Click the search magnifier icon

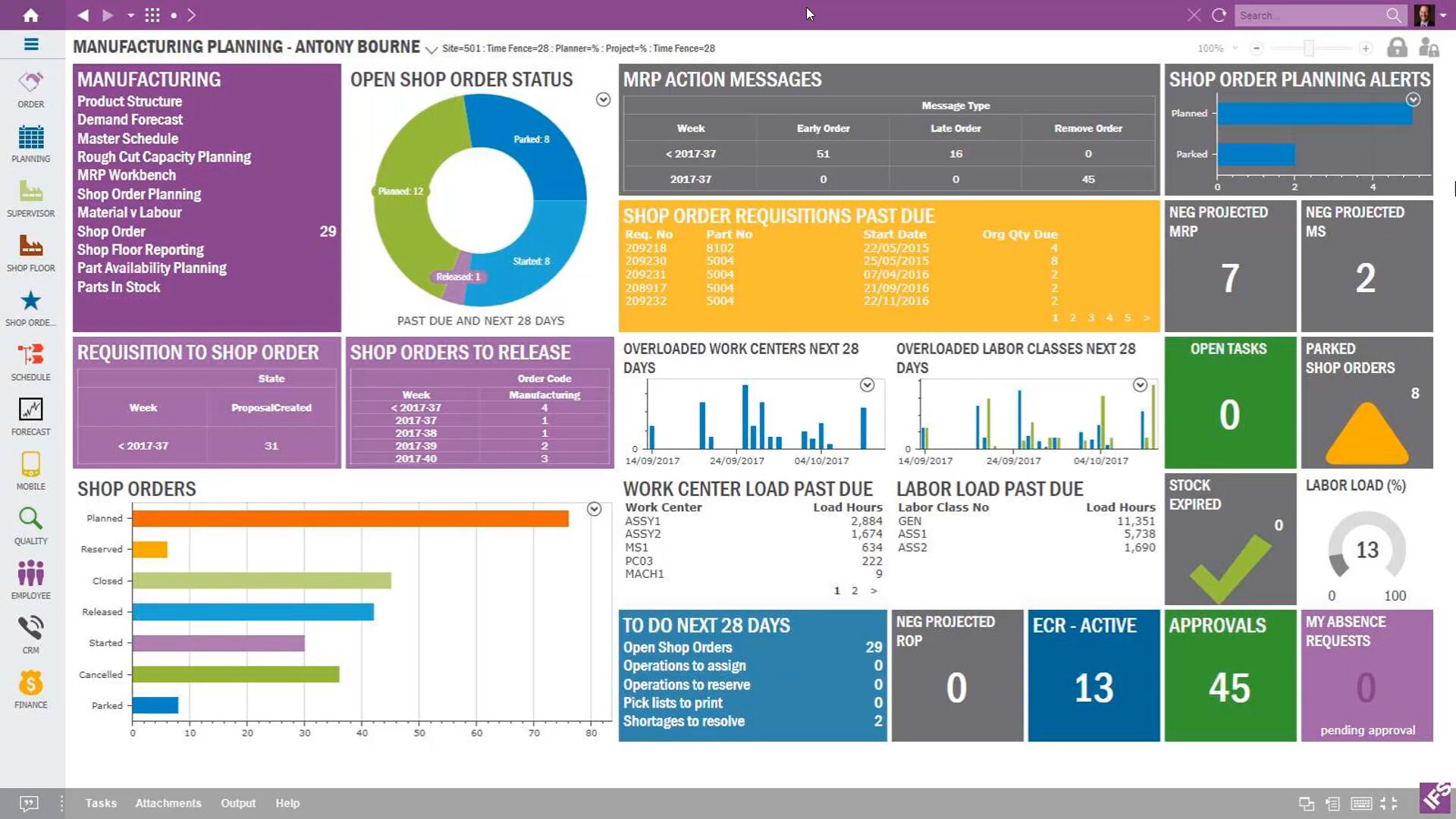pyautogui.click(x=1394, y=15)
